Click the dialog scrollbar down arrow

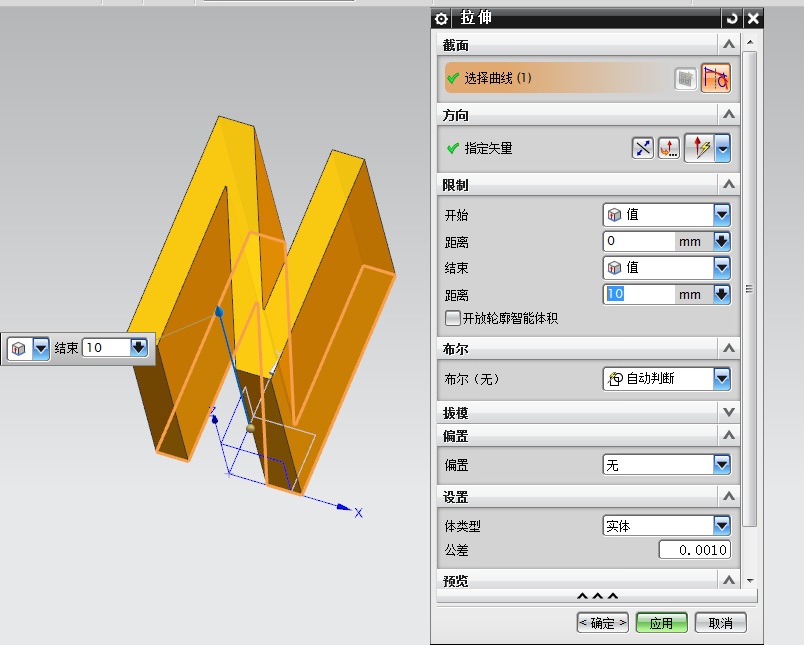pos(750,580)
